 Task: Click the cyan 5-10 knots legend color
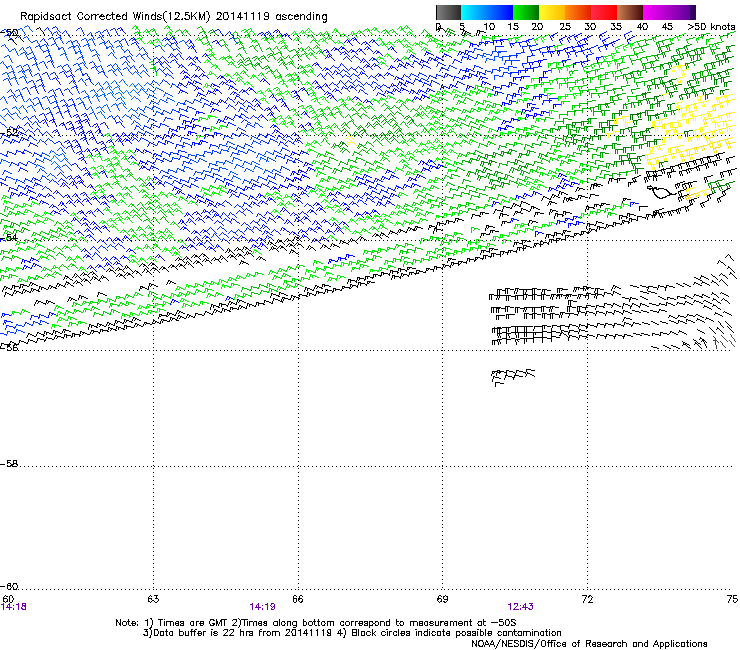(x=474, y=12)
